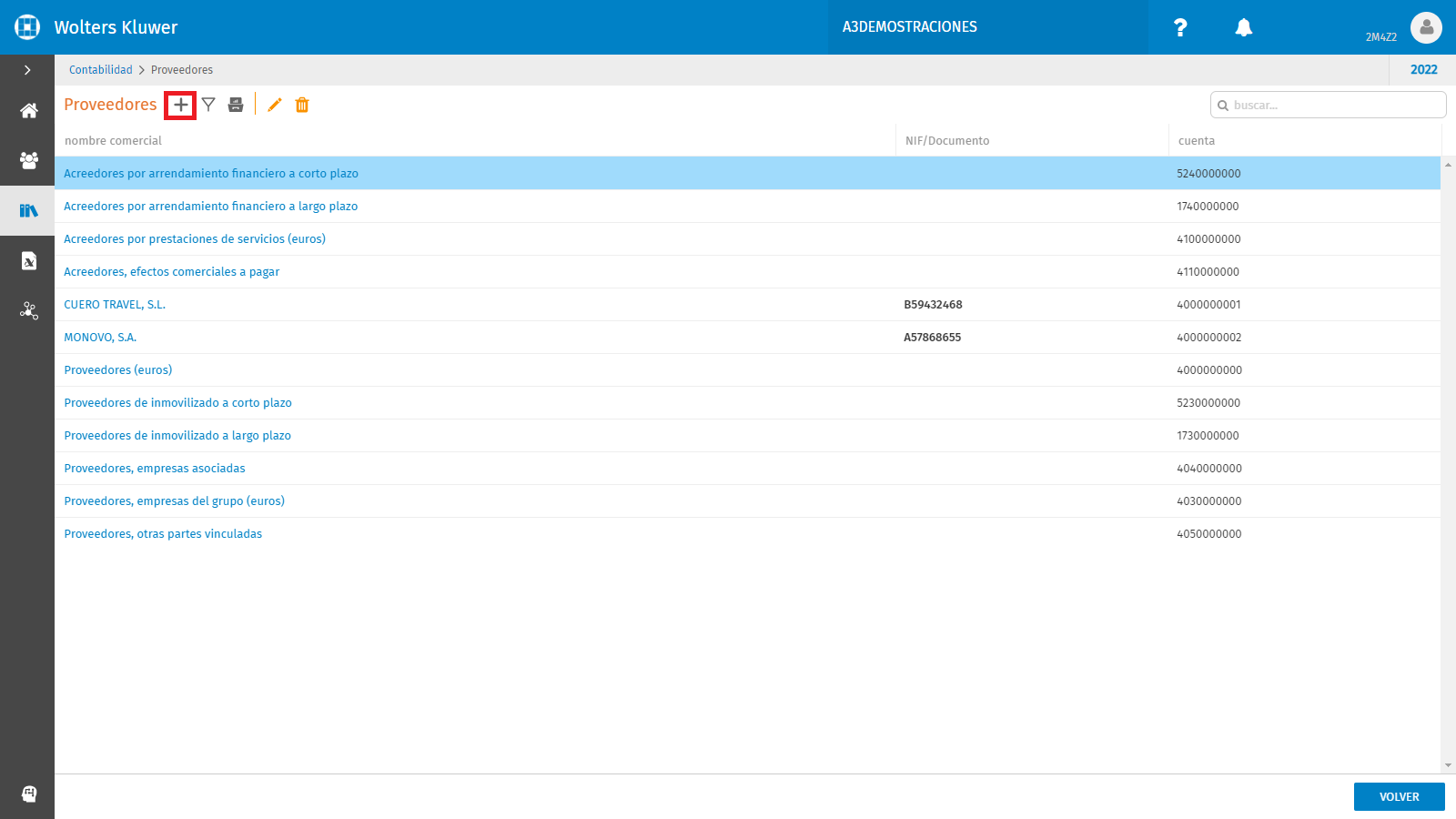
Task: Open the notifications bell
Action: coord(1244,27)
